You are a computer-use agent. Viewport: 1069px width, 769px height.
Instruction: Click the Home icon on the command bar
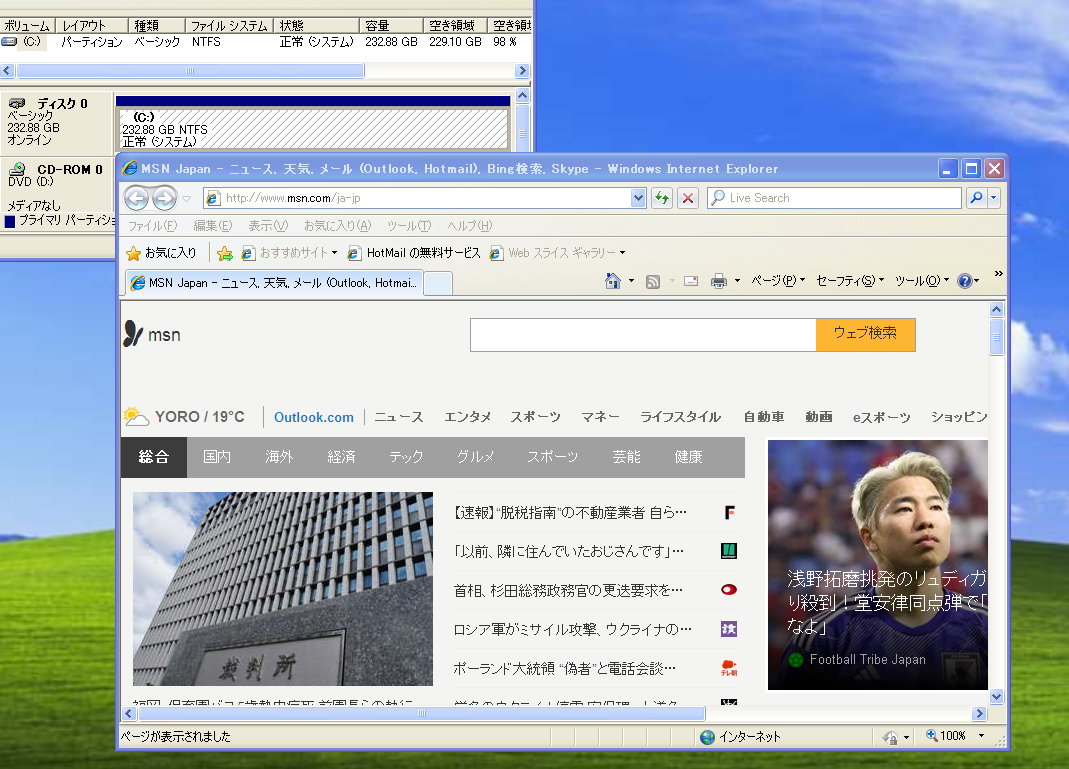coord(613,281)
